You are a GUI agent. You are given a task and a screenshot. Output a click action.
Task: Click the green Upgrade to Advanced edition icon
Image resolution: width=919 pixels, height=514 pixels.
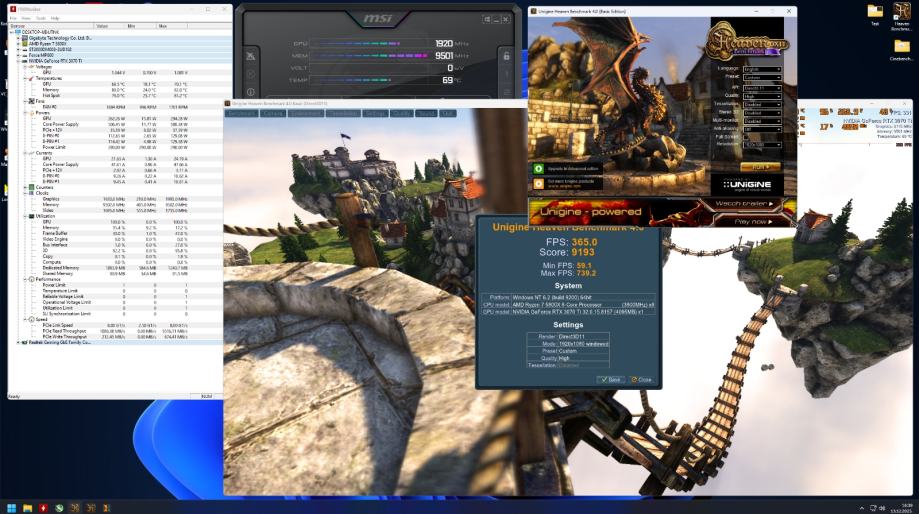(x=538, y=169)
